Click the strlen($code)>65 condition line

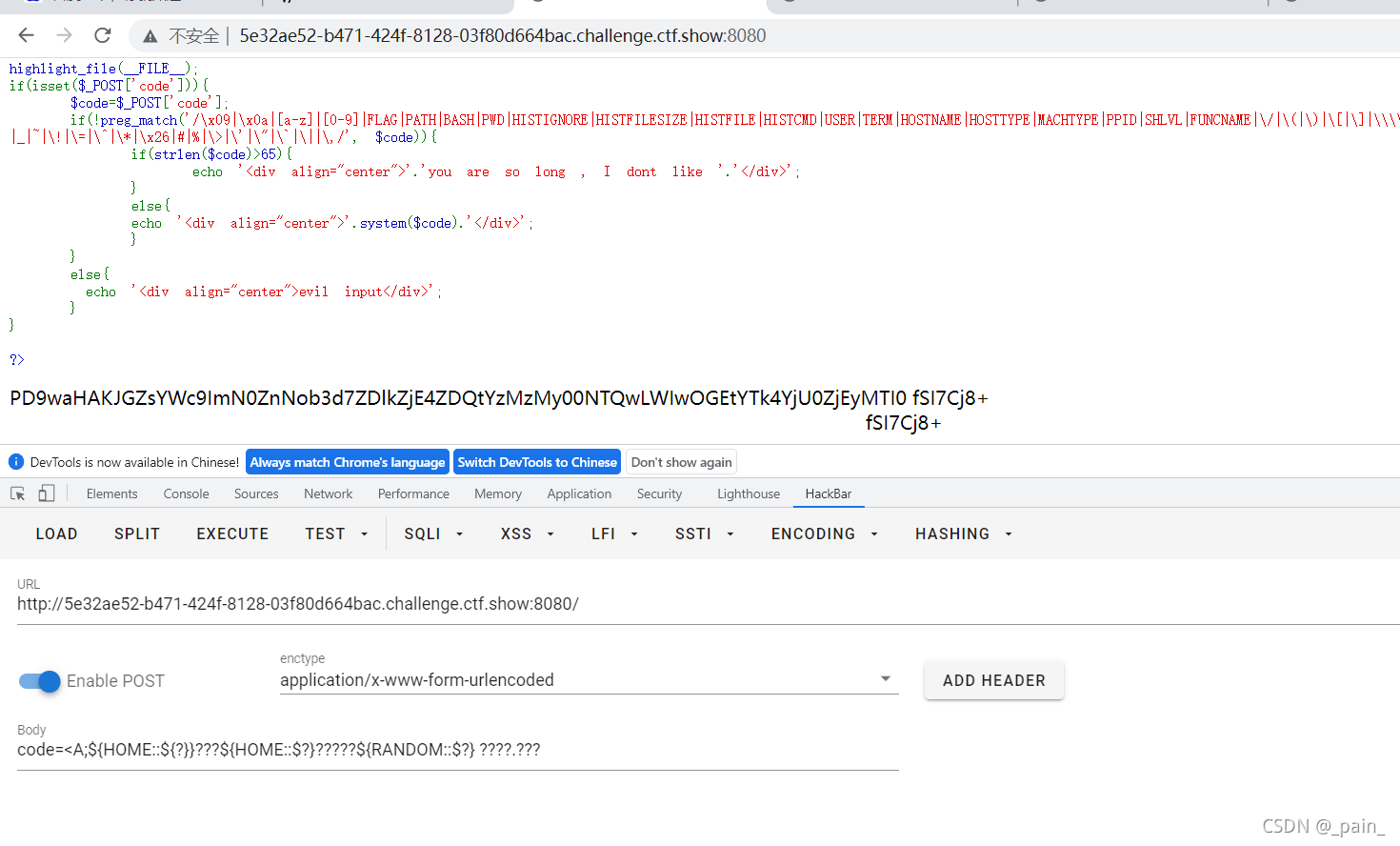tap(211, 154)
